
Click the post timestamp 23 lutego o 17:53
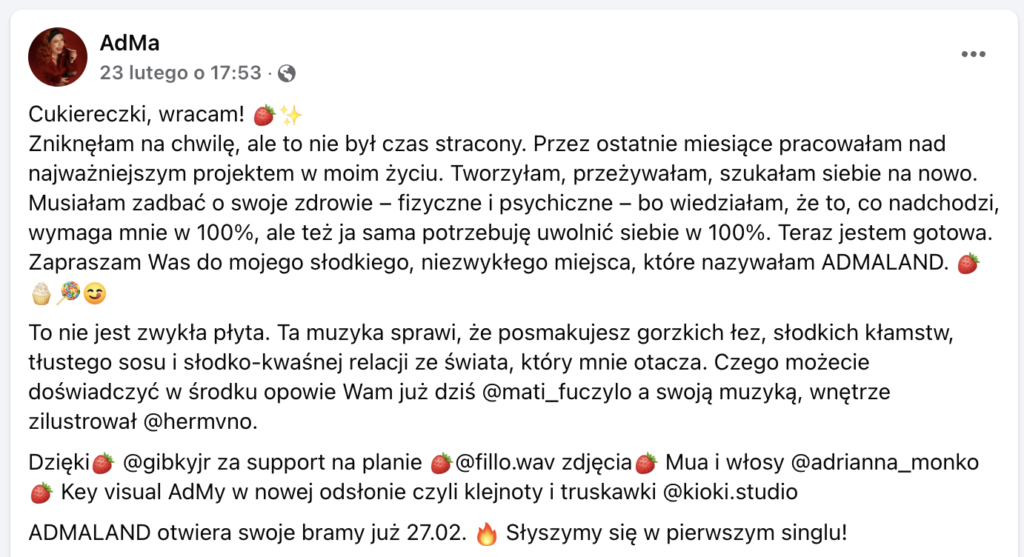click(x=180, y=73)
